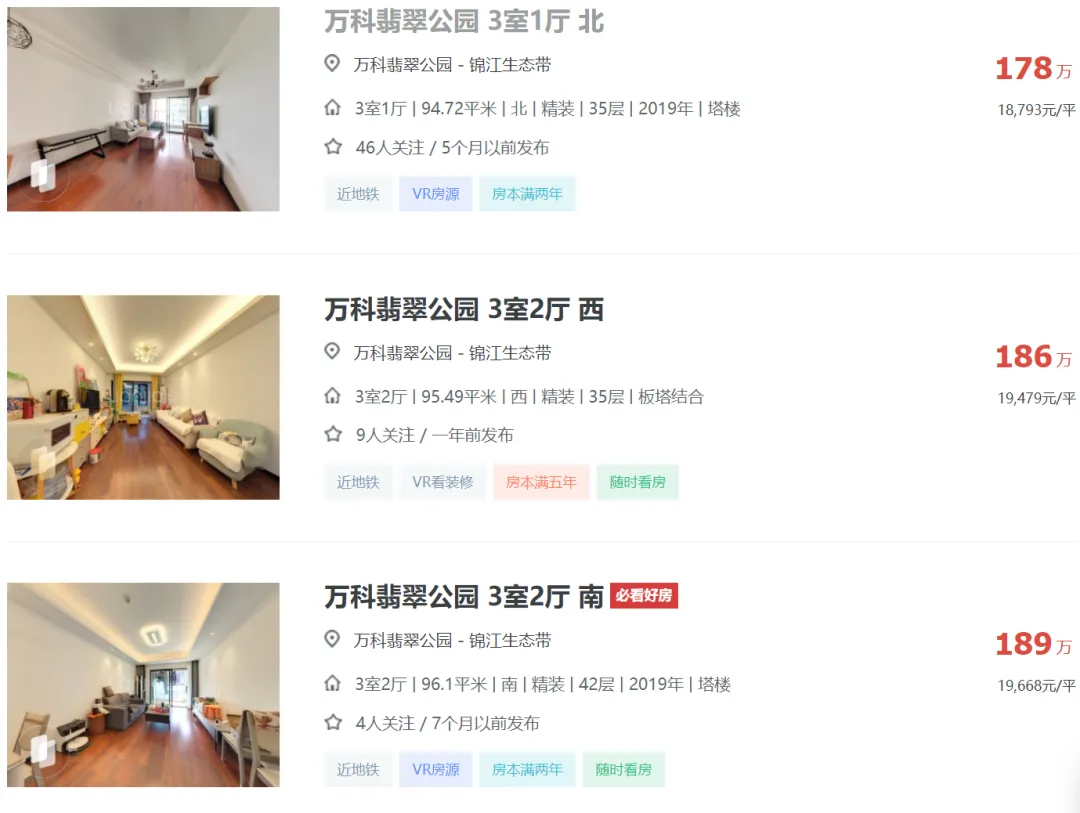Open the south-facing 42层 listing thumbnail
This screenshot has height=813, width=1080.
click(x=143, y=685)
